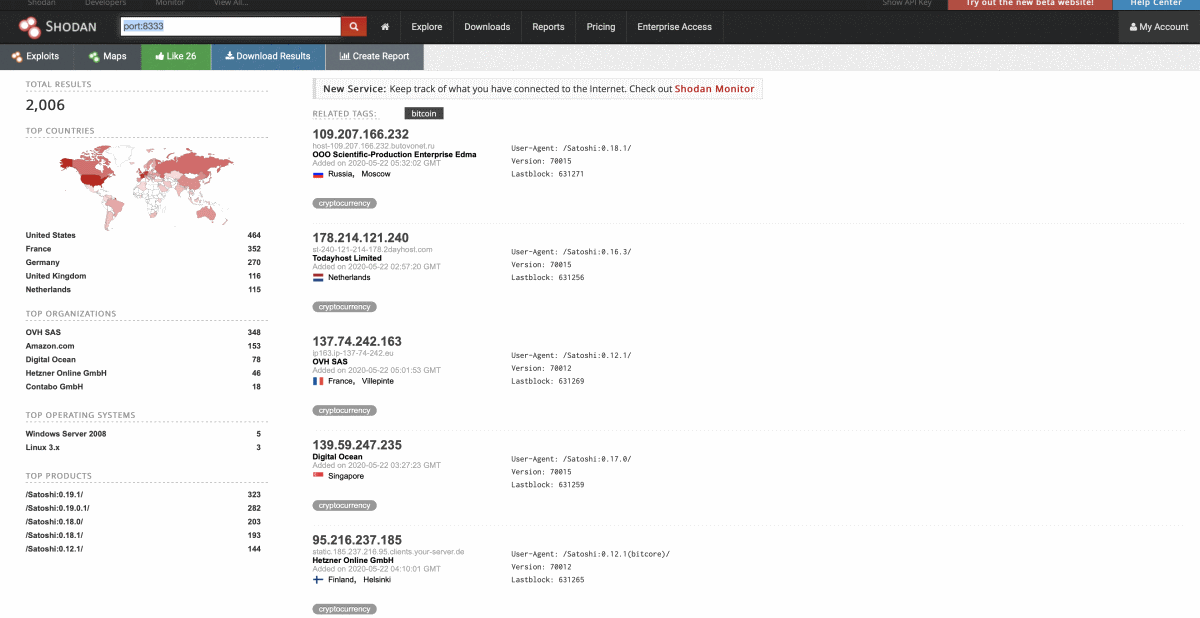
Task: Click cryptocurrency tag under 95.216.237.185
Action: 345,609
